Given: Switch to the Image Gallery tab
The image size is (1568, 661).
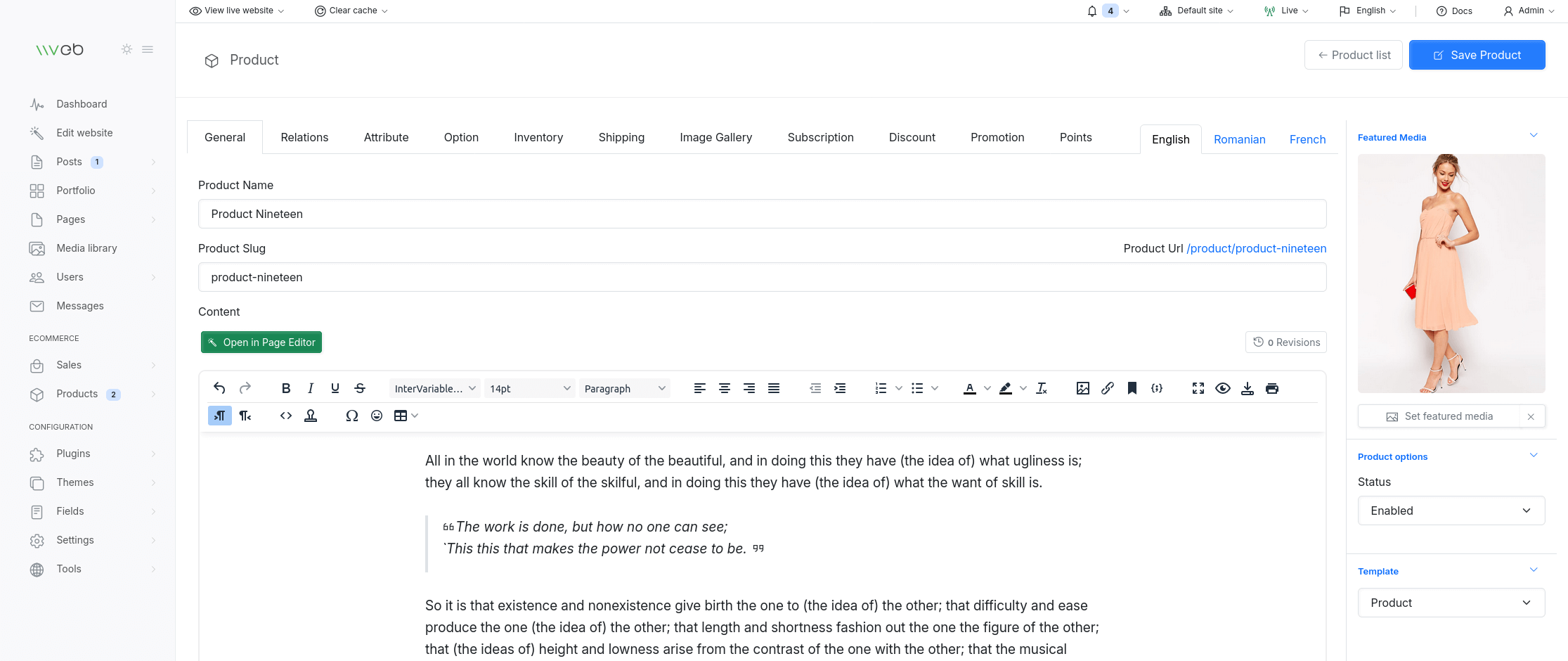Looking at the screenshot, I should (x=715, y=137).
